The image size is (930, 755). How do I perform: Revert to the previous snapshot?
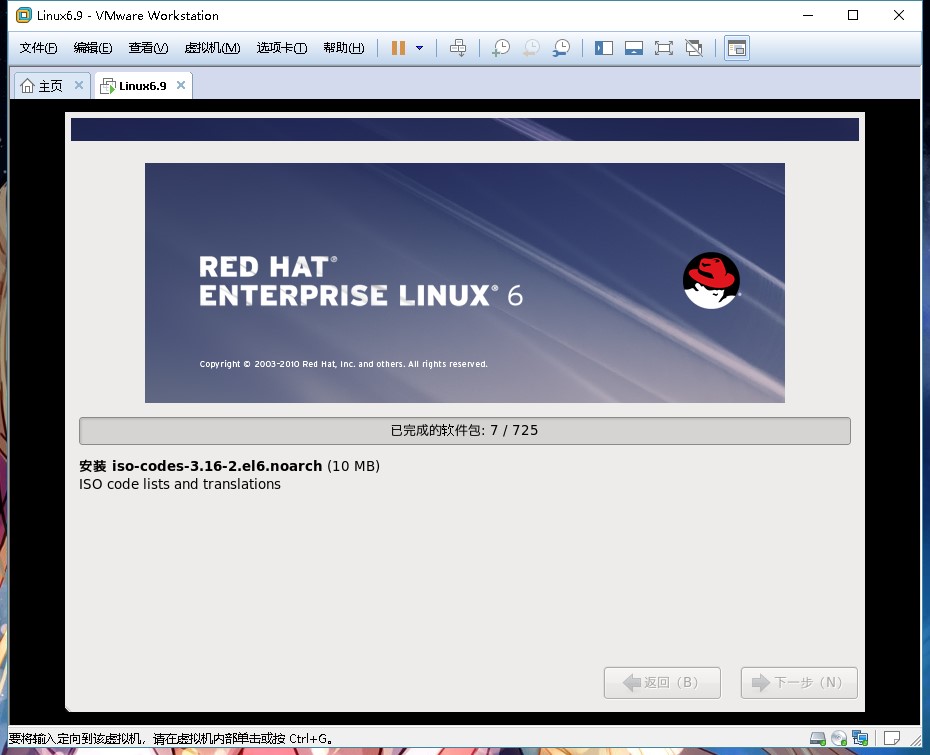[531, 48]
